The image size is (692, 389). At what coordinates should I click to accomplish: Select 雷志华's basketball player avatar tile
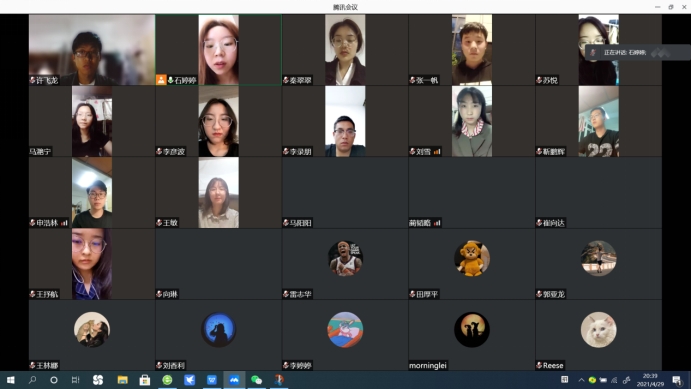click(x=345, y=264)
